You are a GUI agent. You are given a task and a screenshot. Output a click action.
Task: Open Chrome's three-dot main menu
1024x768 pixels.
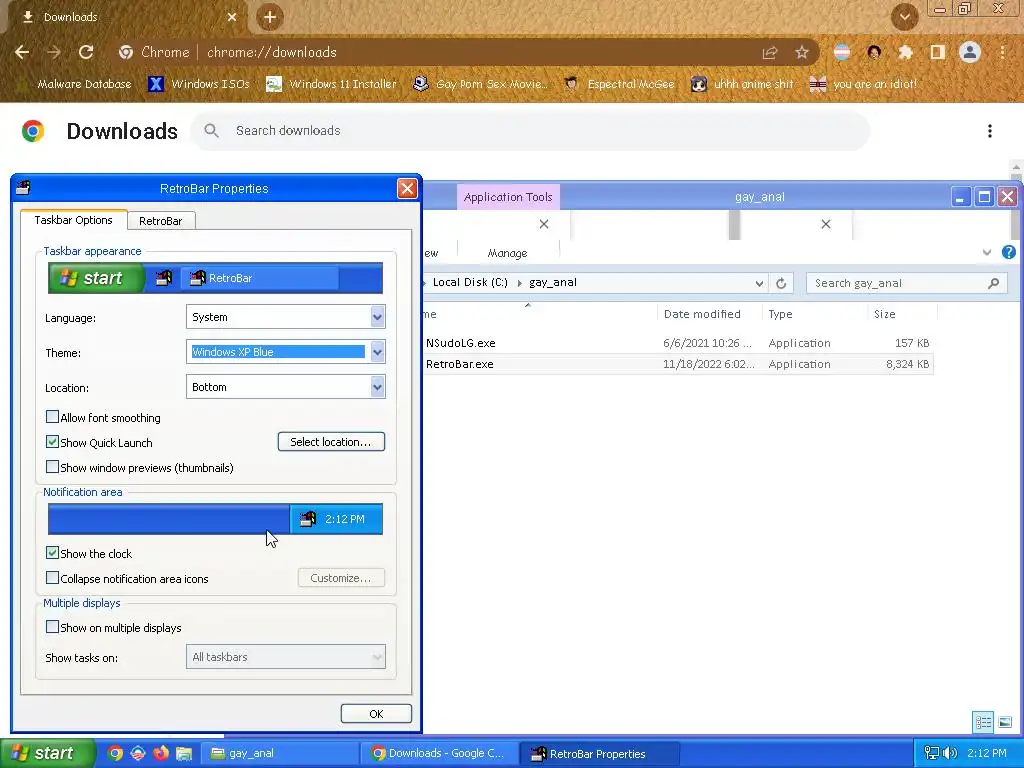click(1002, 52)
